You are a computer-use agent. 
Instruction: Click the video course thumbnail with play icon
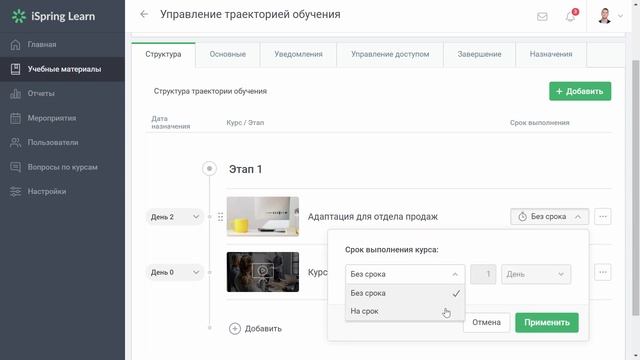(263, 272)
